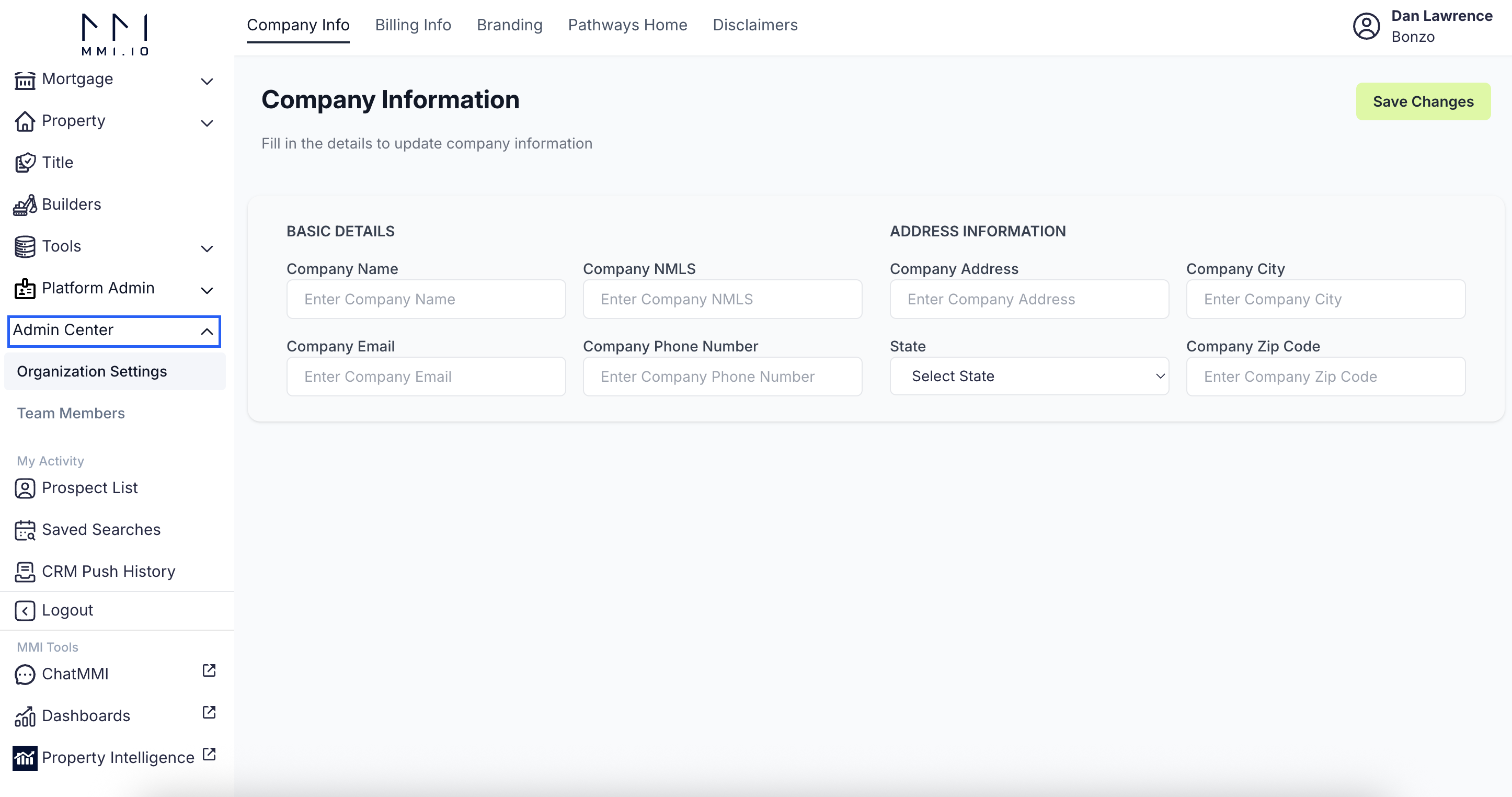Screen dimensions: 1512x797
Task: Click the Platform Admin icon
Action: [x=25, y=288]
